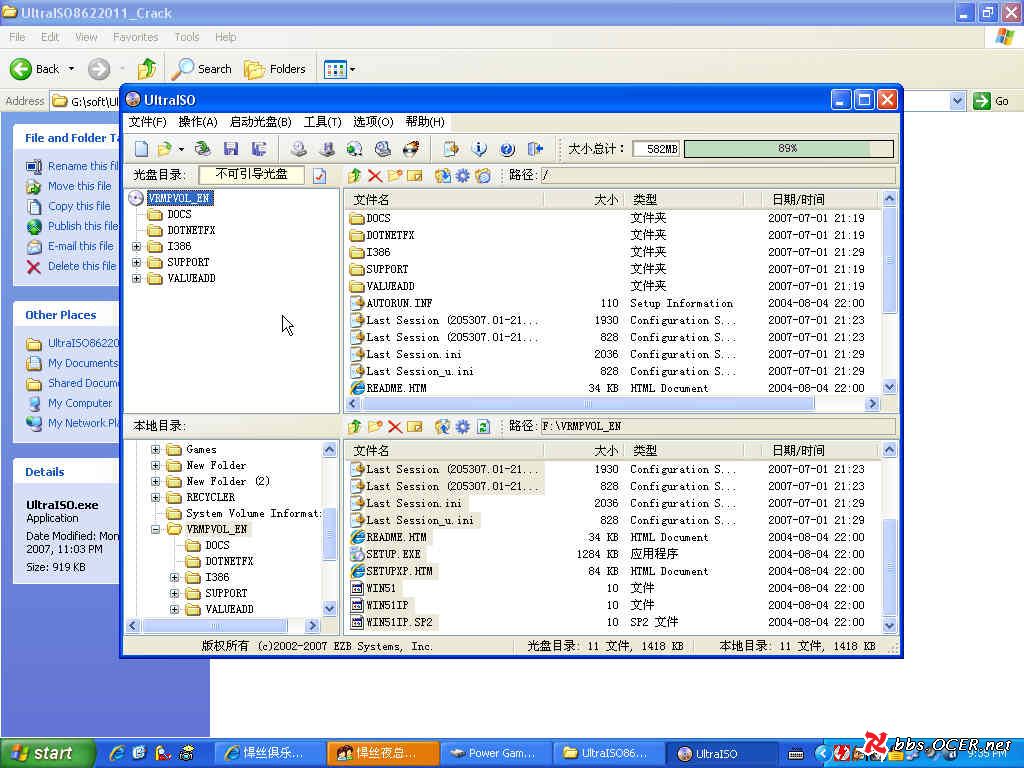
Task: Expand the Games folder in the local tree
Action: click(x=155, y=449)
